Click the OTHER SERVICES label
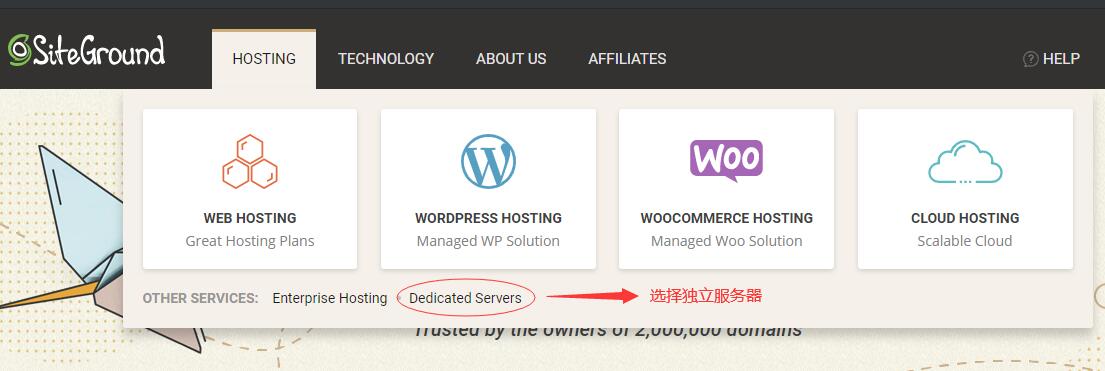Screen dimensions: 1105x371 [201, 298]
